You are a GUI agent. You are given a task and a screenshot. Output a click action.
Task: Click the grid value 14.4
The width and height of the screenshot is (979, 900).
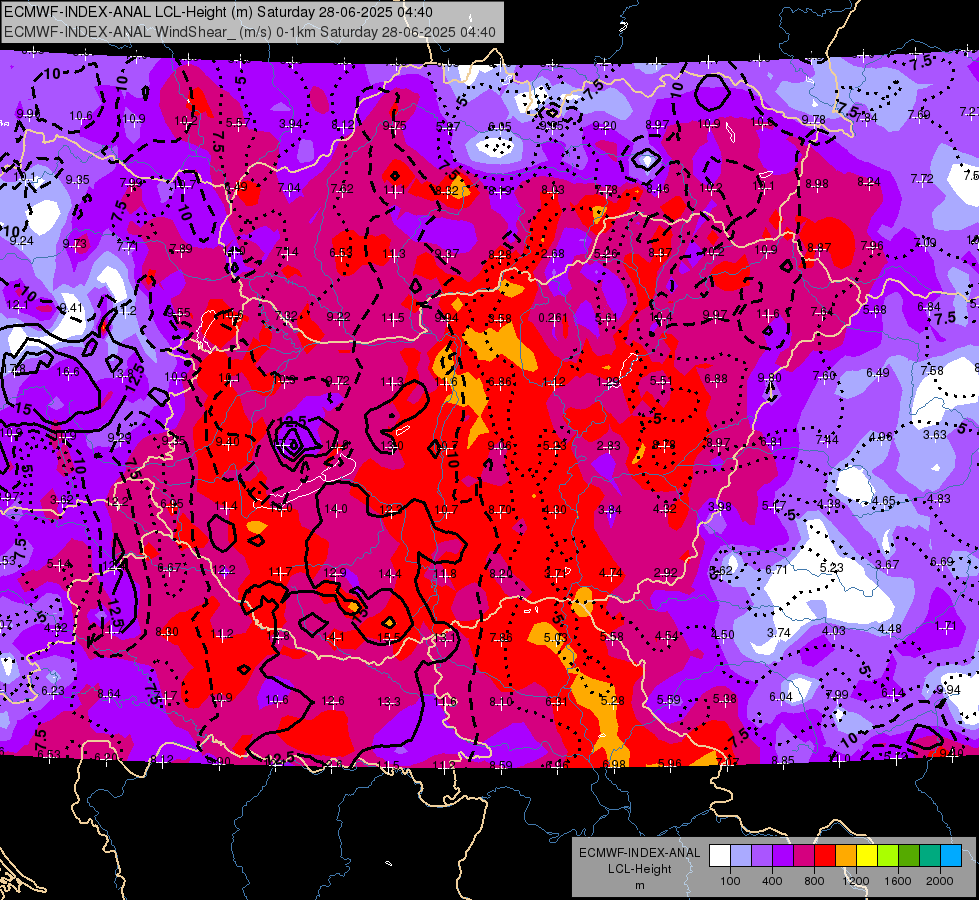tap(390, 573)
